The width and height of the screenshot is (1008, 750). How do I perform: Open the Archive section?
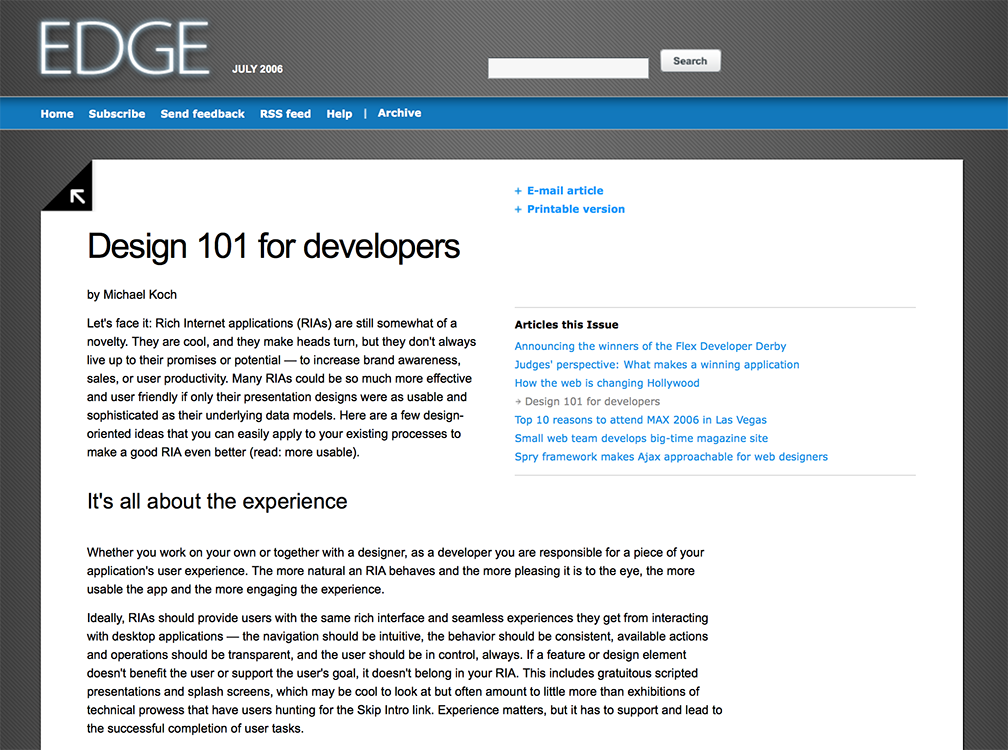pyautogui.click(x=399, y=113)
